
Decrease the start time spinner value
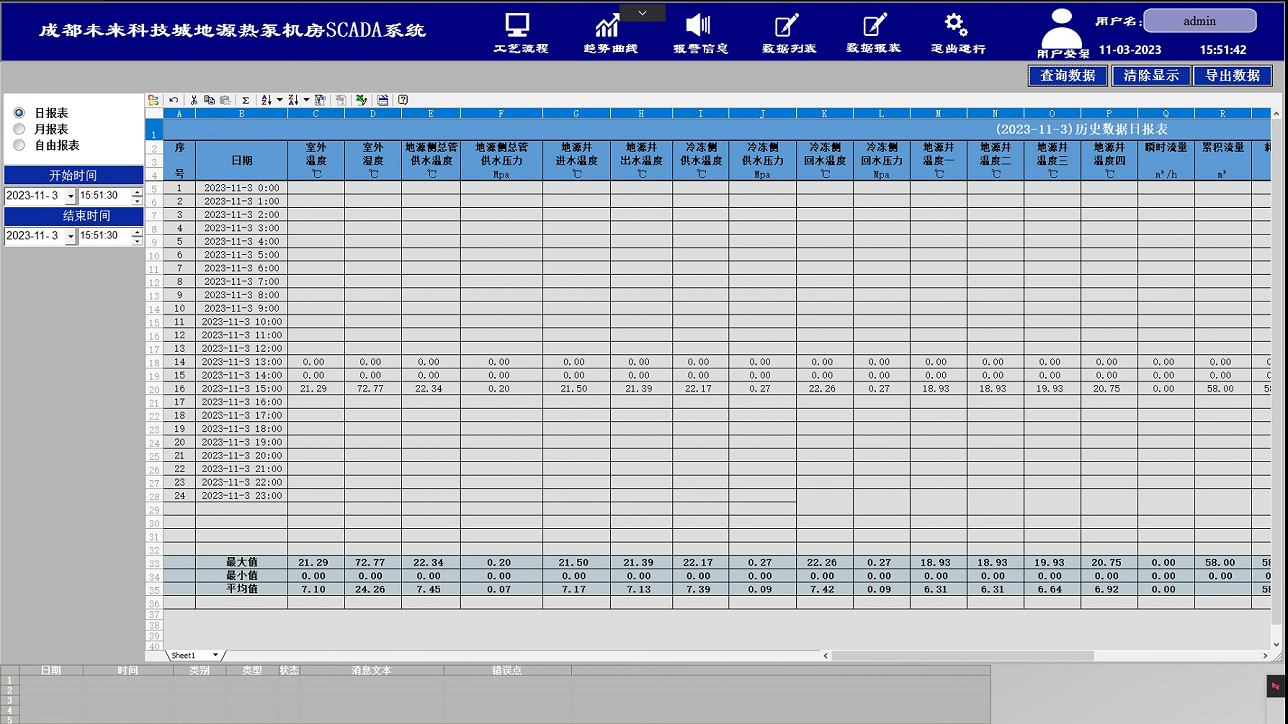(137, 200)
